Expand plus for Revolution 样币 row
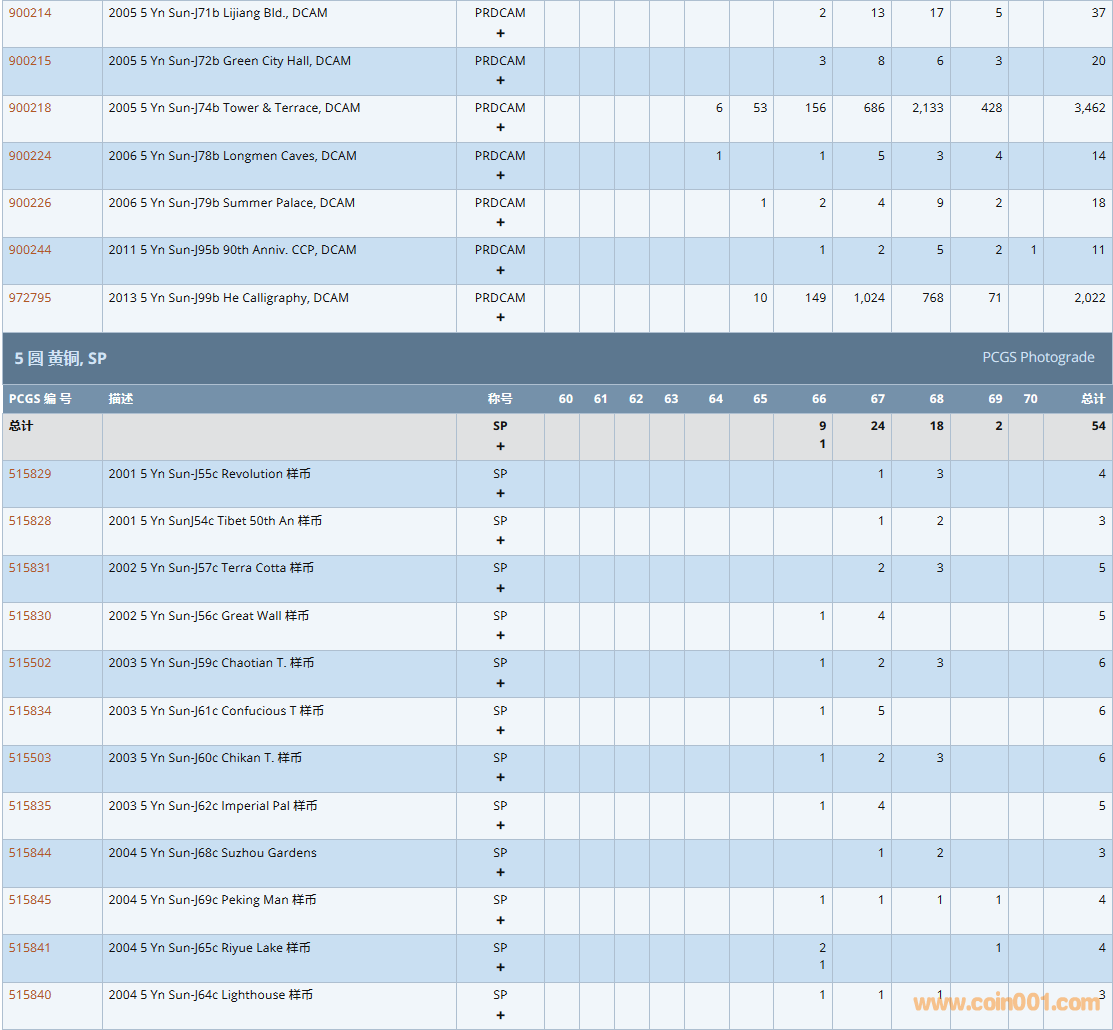1113x1030 pixels. click(x=500, y=493)
